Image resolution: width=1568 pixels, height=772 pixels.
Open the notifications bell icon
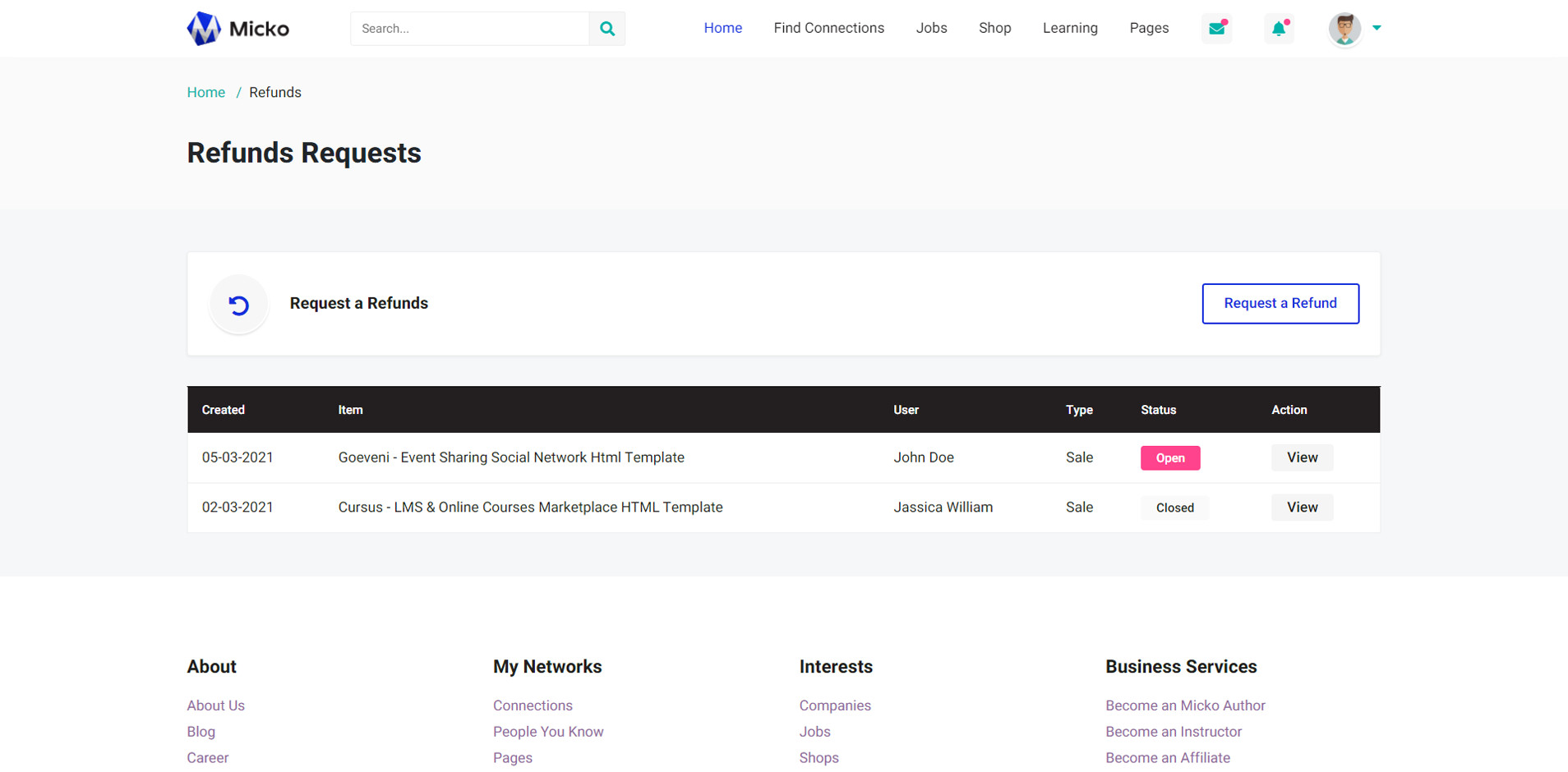[1279, 29]
